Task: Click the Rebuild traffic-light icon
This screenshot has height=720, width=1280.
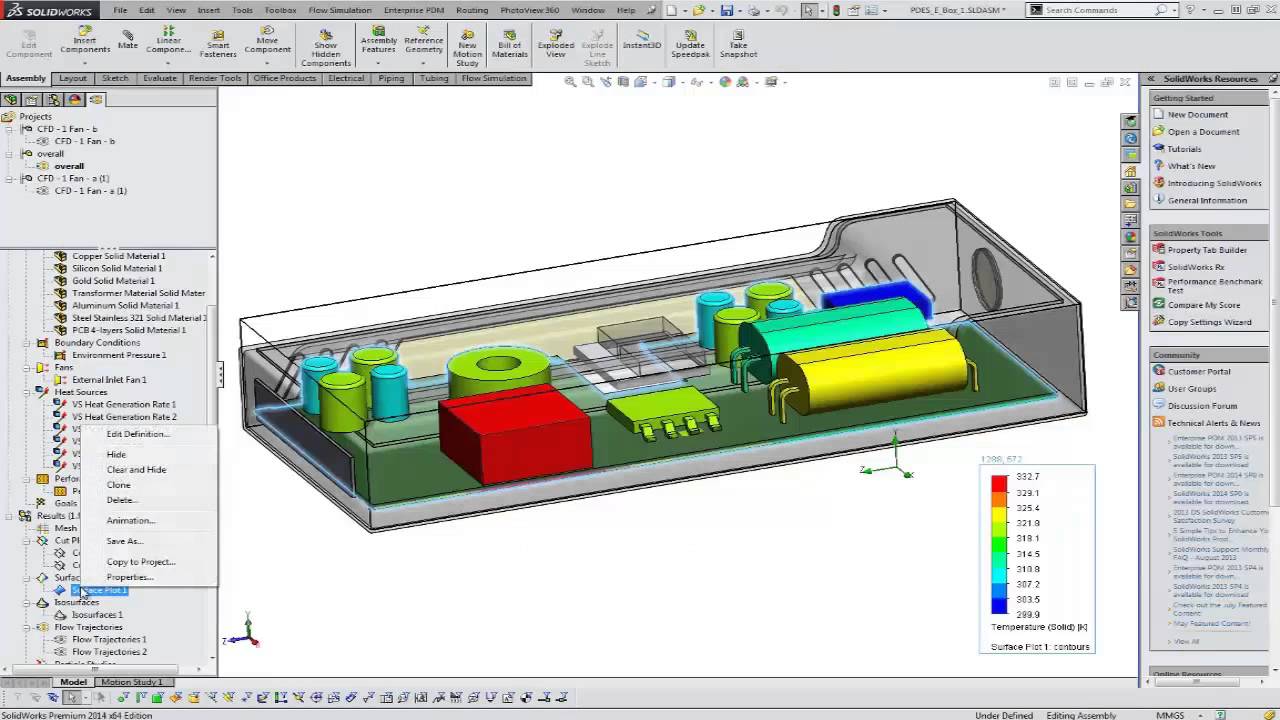Action: (838, 10)
